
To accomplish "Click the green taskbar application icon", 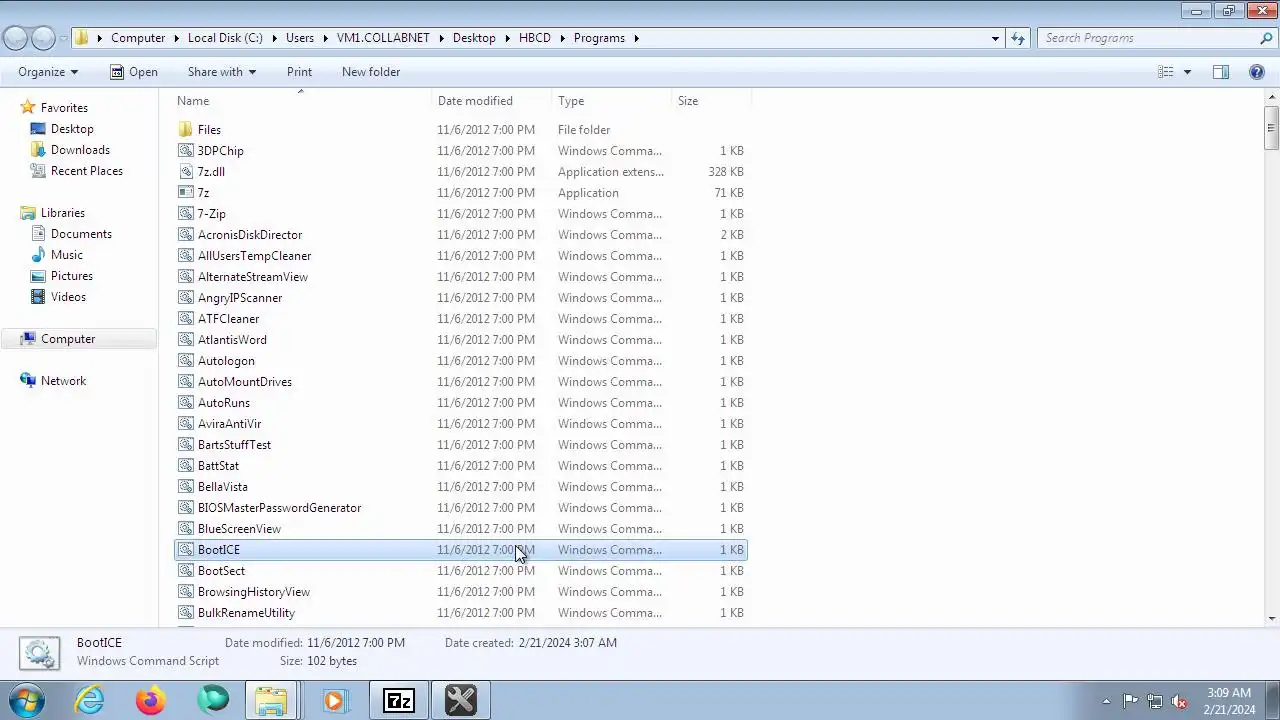I will [x=212, y=700].
